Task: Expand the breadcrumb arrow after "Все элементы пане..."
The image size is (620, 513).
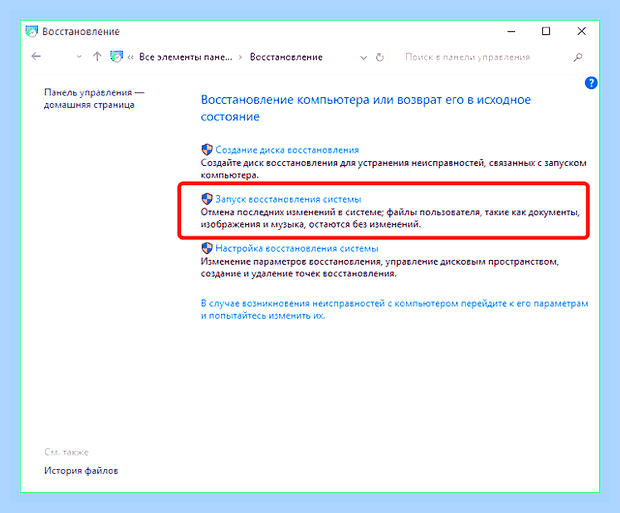Action: click(x=240, y=57)
